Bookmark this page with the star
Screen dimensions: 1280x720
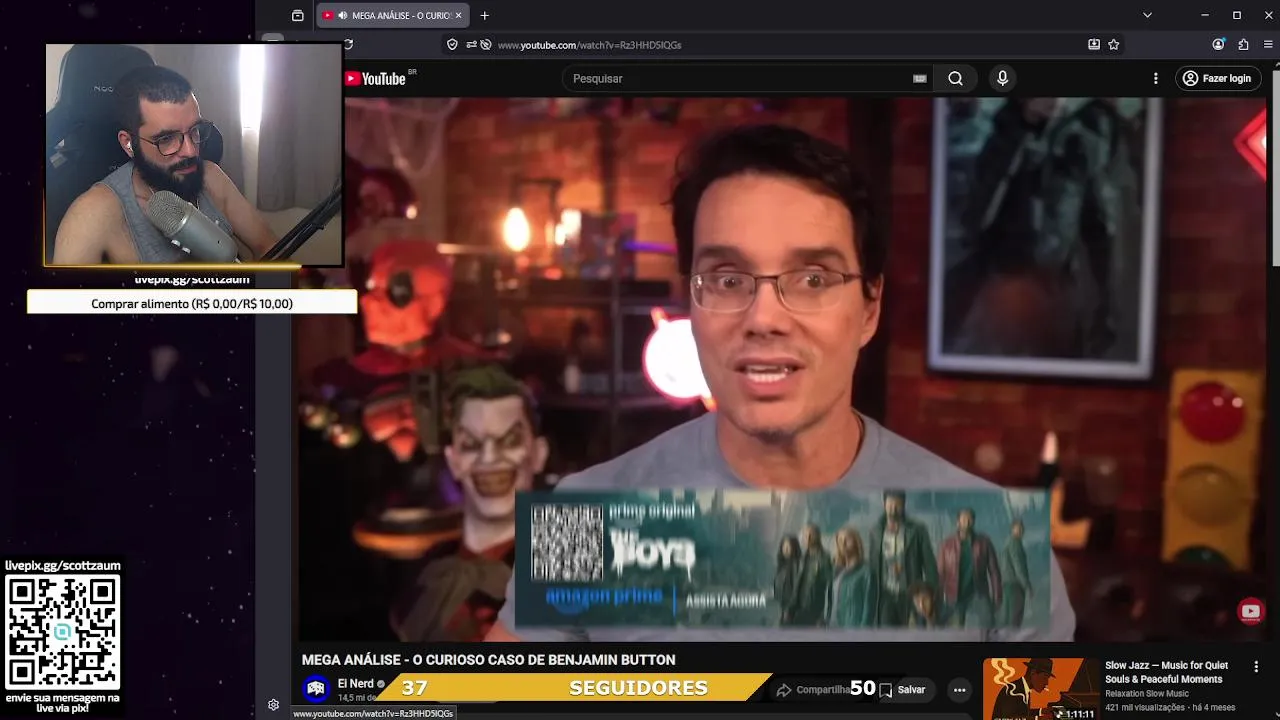(1113, 44)
